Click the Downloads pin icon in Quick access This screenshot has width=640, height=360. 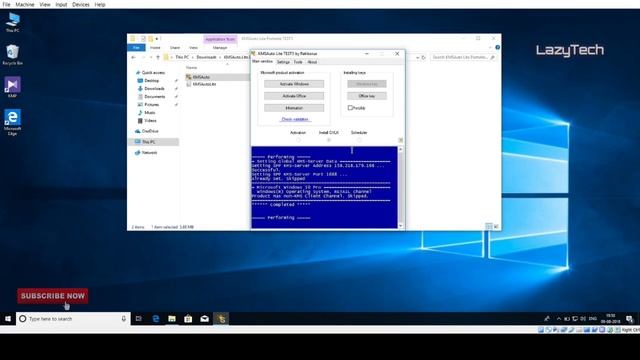[x=176, y=89]
